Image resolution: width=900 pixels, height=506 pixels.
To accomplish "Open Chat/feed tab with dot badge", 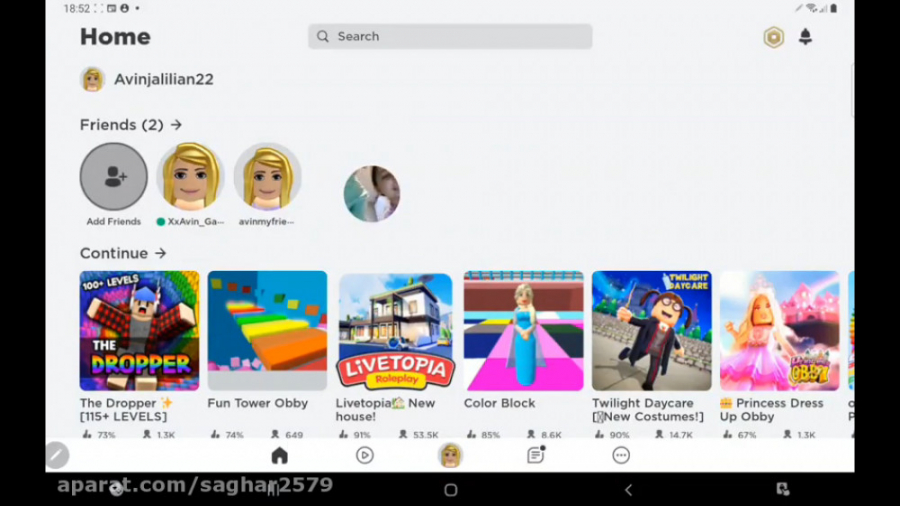I will (536, 455).
